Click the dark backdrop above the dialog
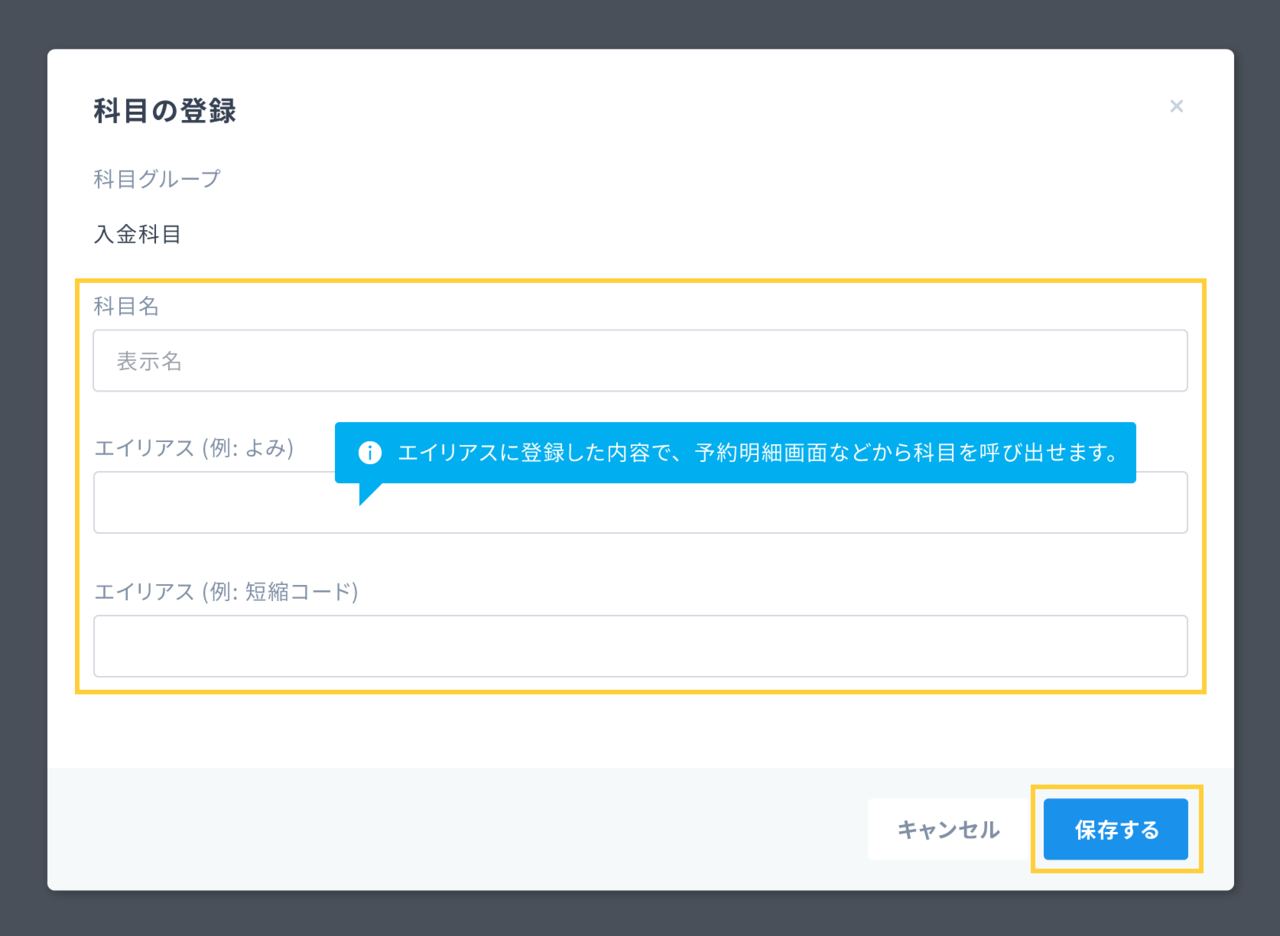Viewport: 1280px width, 936px height. (640, 22)
